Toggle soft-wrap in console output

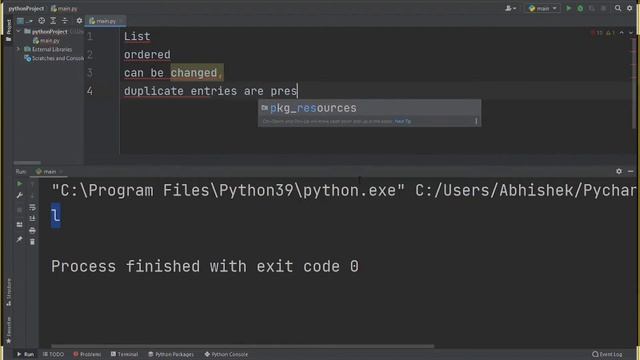coord(32,207)
